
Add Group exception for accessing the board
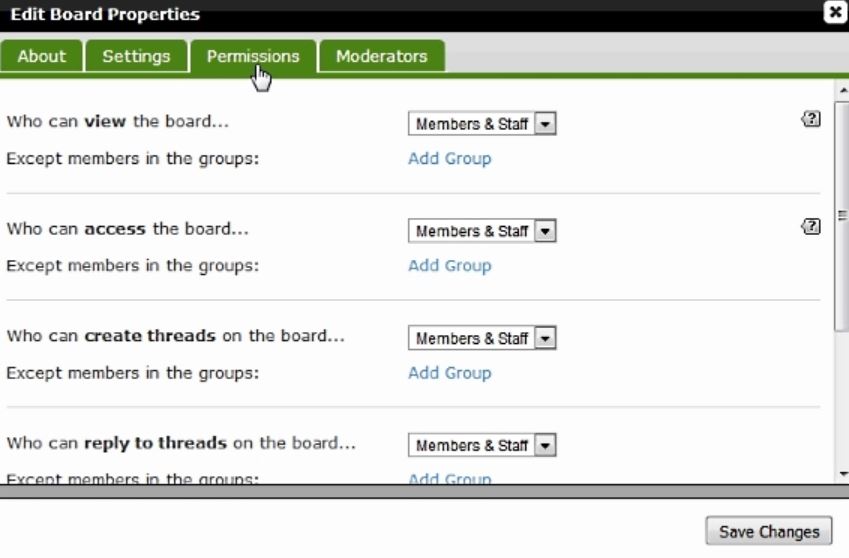[x=449, y=266]
